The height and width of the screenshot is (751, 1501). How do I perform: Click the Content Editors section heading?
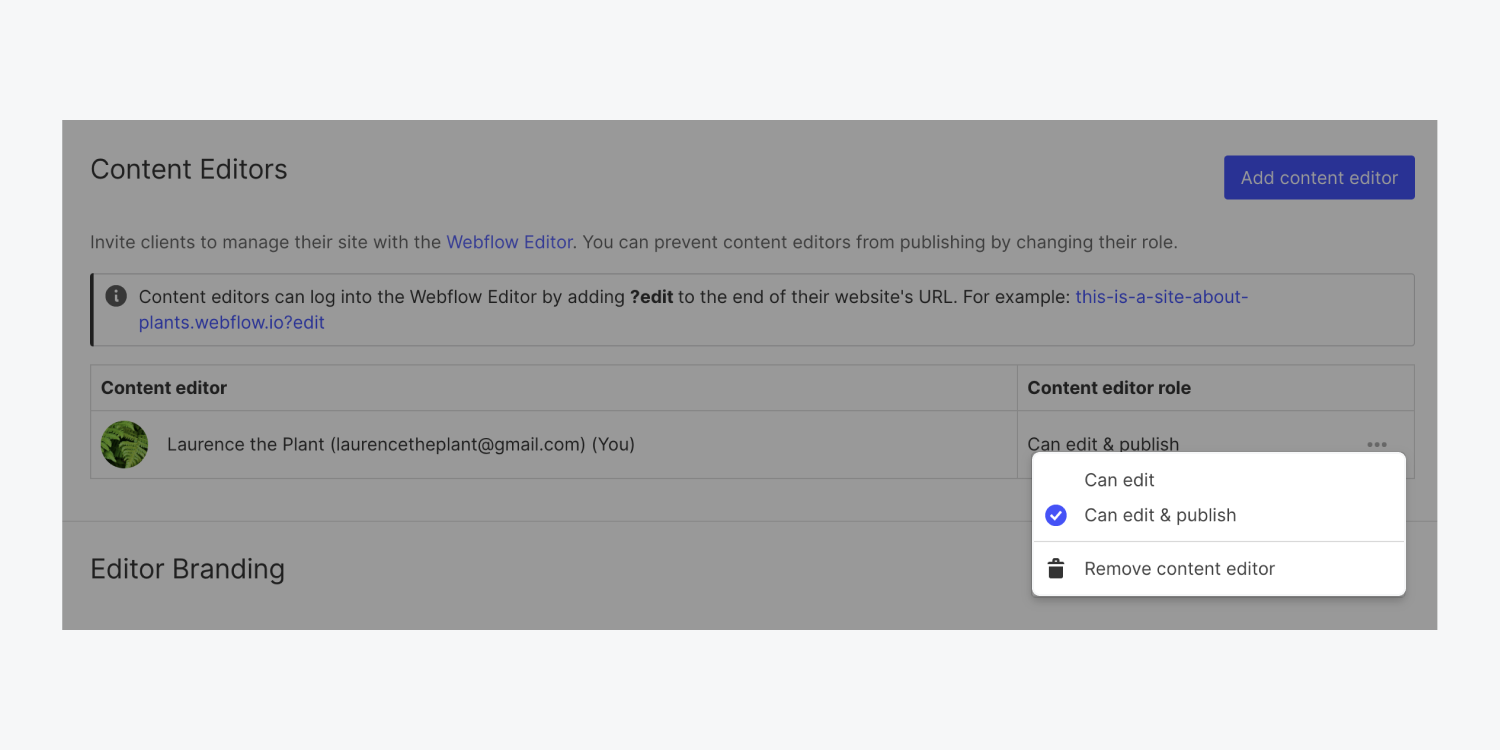pos(189,170)
